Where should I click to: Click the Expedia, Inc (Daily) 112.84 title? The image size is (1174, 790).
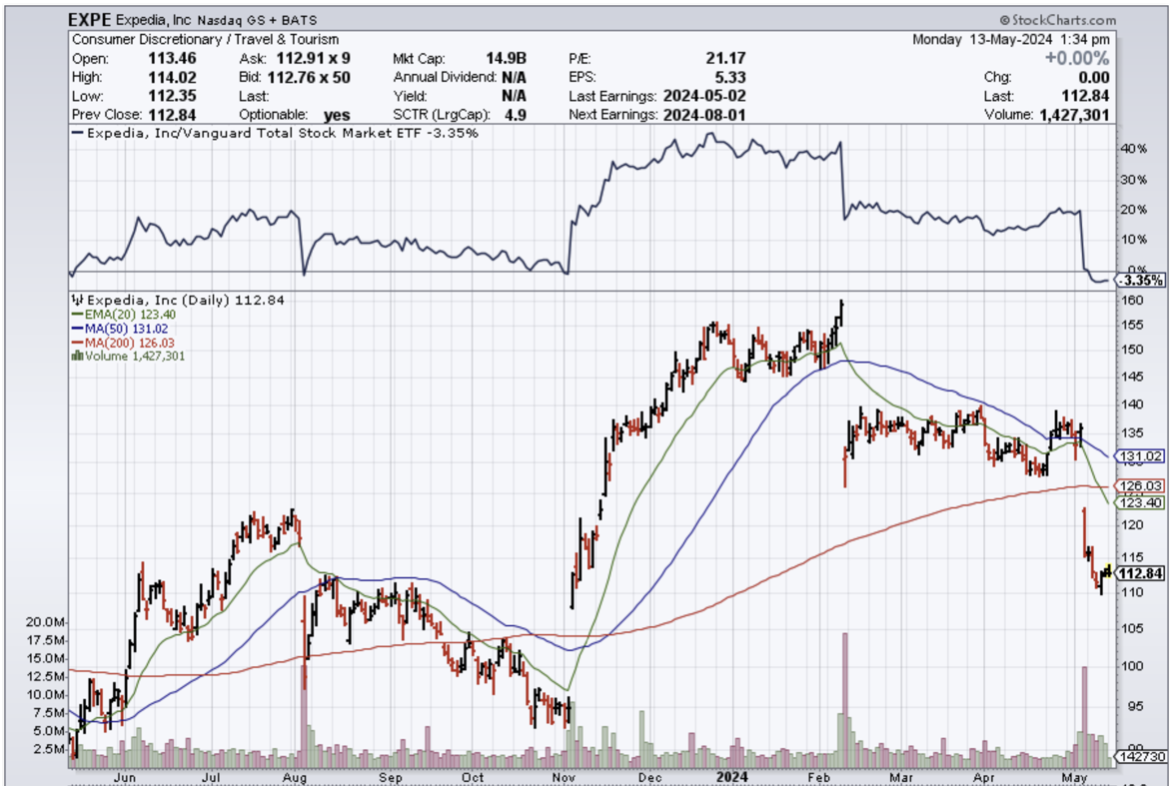178,300
